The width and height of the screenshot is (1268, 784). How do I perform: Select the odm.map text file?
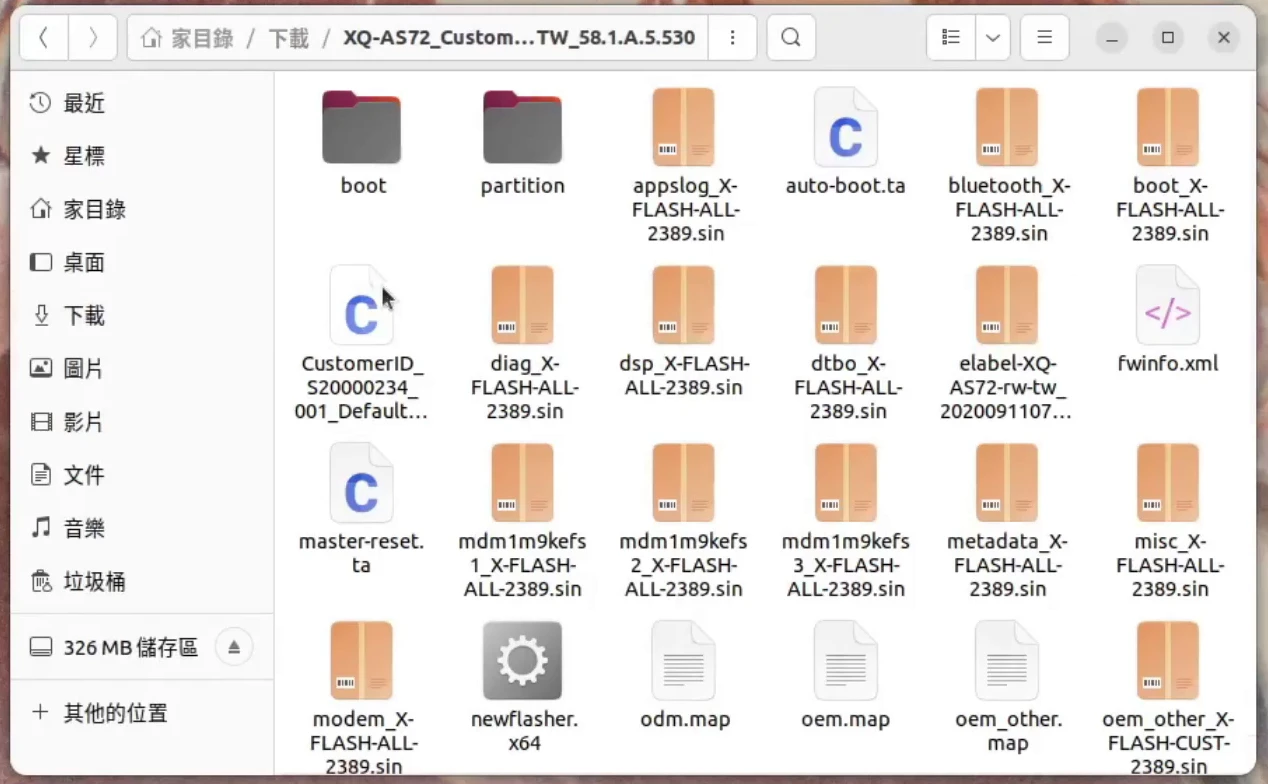pyautogui.click(x=684, y=661)
